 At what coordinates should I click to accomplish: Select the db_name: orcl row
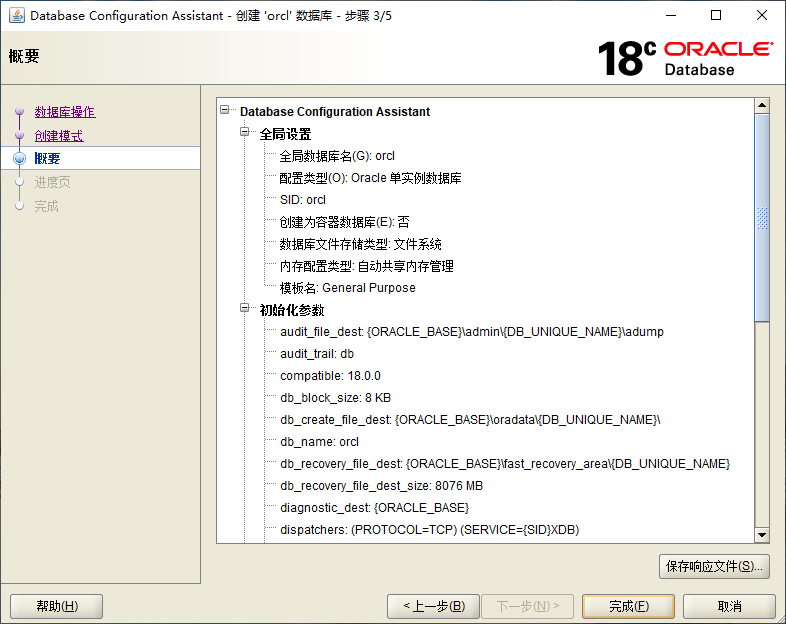point(319,442)
